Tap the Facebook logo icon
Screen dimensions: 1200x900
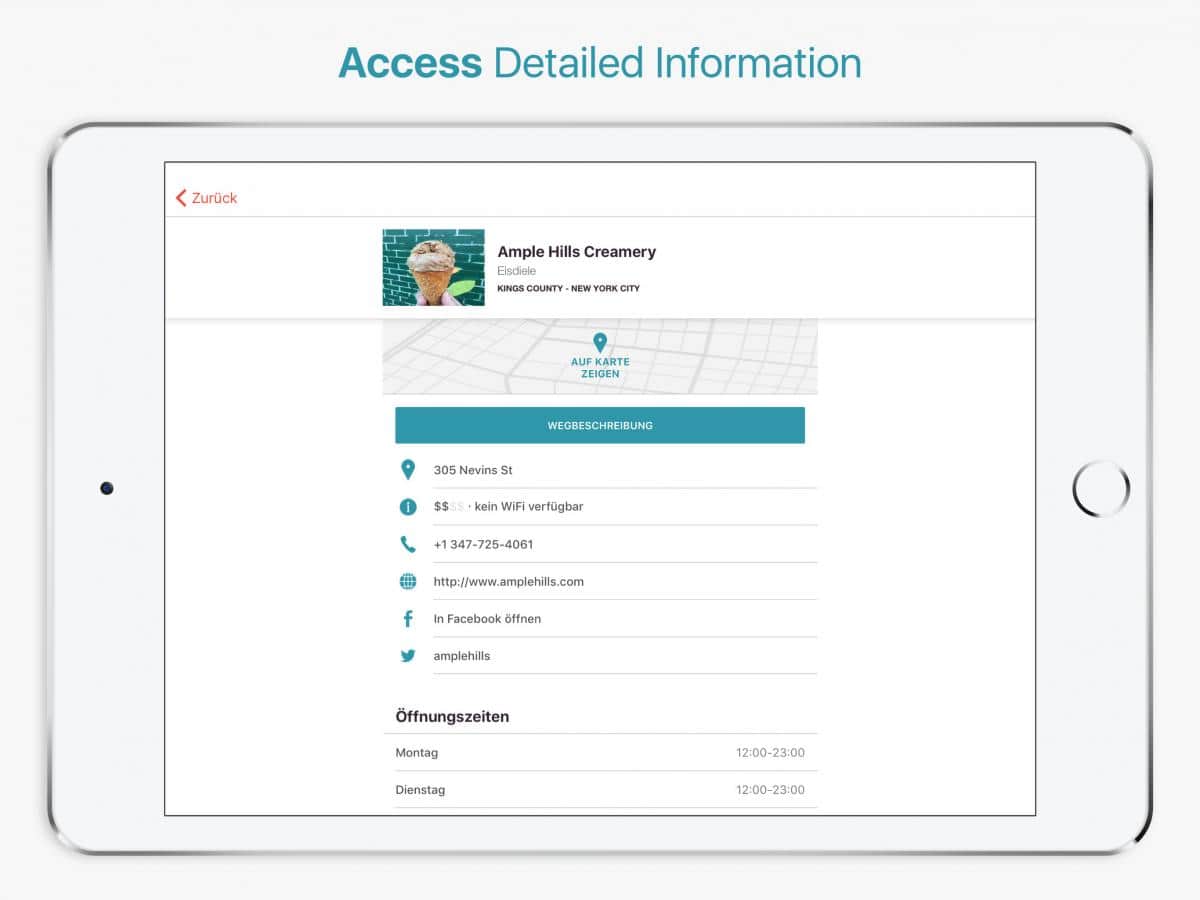tap(408, 619)
